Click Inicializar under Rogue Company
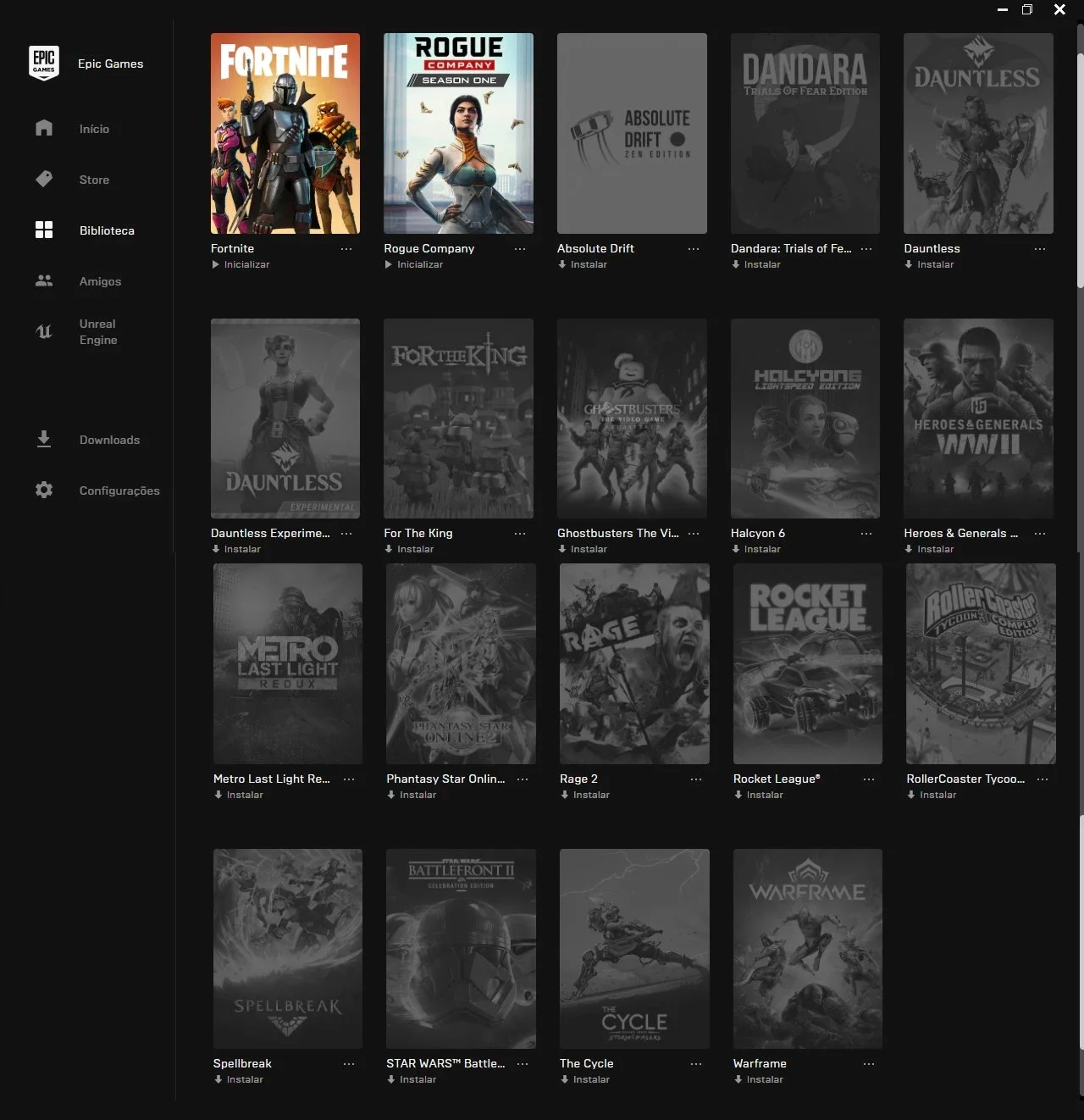1084x1120 pixels. [x=420, y=264]
